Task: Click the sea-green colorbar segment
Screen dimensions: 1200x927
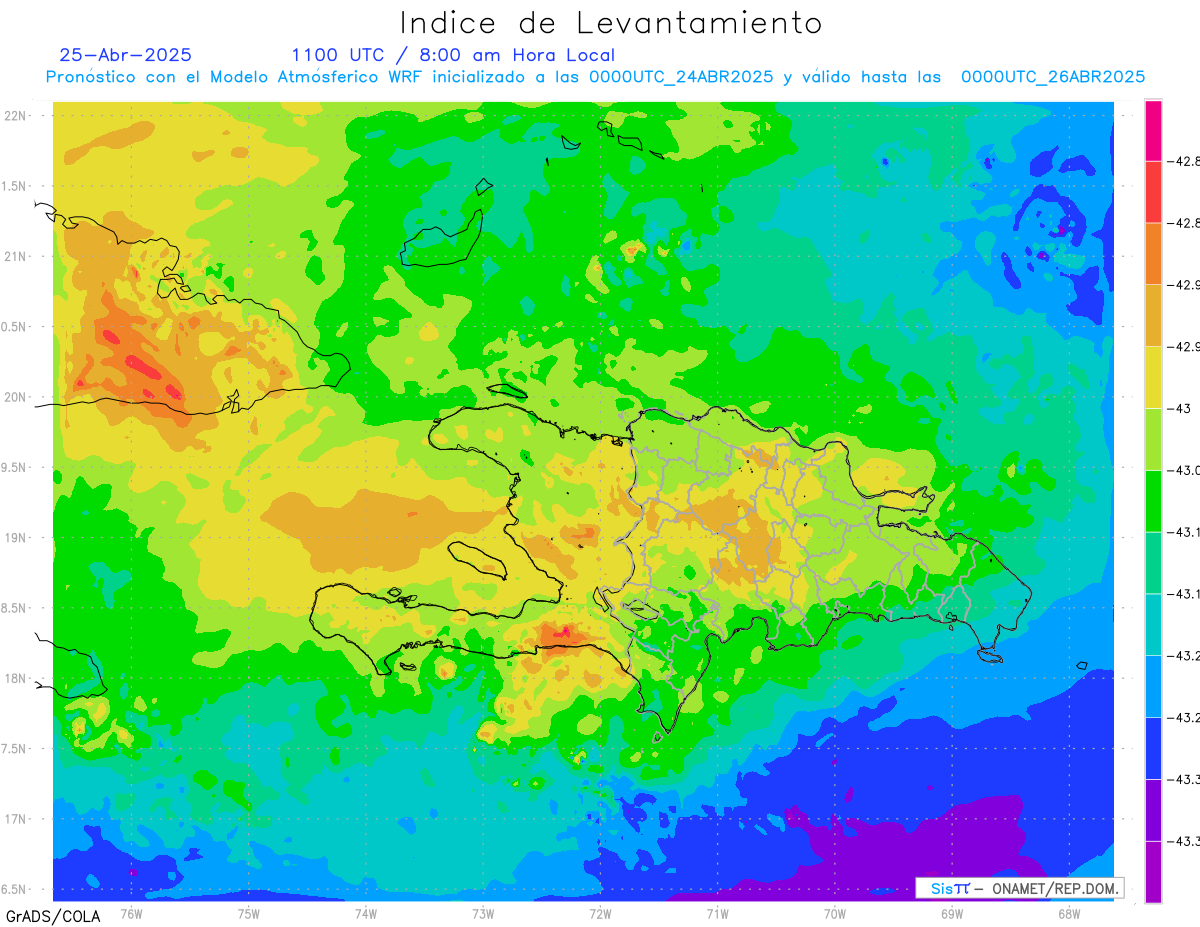Action: click(x=1153, y=563)
